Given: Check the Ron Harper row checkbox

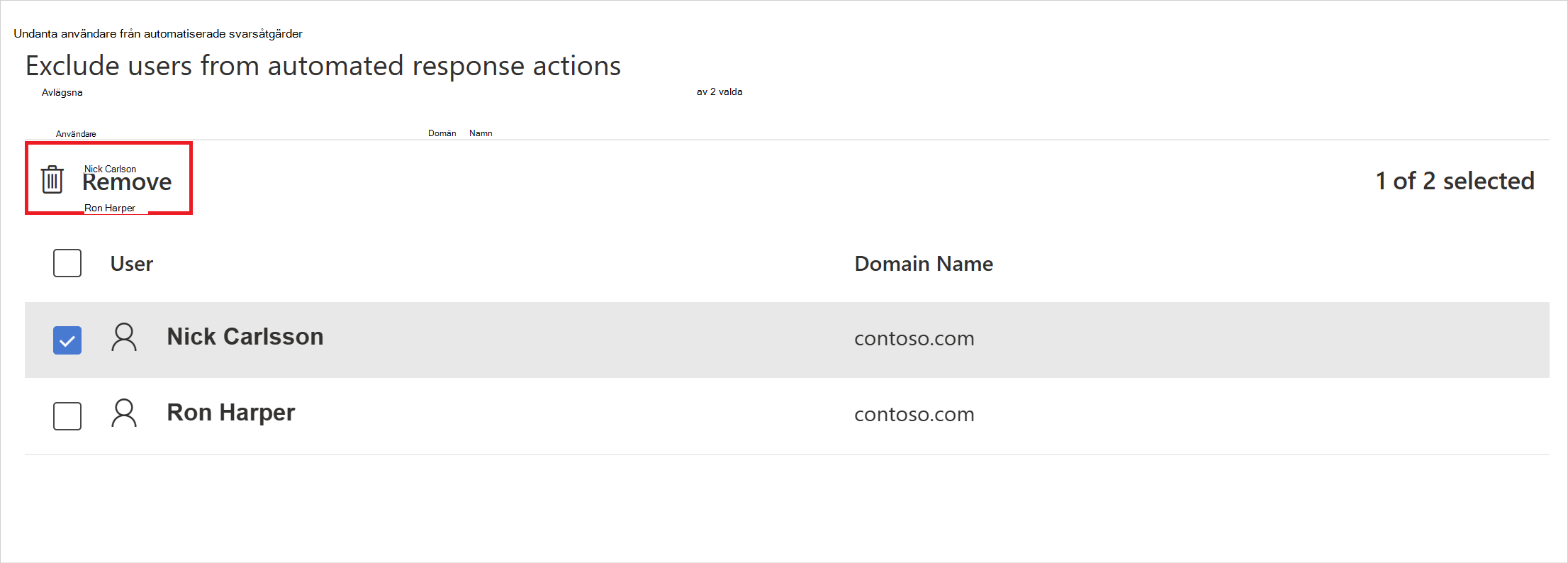Looking at the screenshot, I should point(67,416).
